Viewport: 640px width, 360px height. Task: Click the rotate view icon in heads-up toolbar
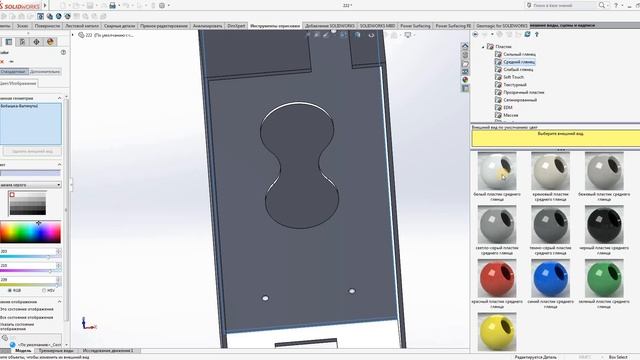(x=371, y=35)
